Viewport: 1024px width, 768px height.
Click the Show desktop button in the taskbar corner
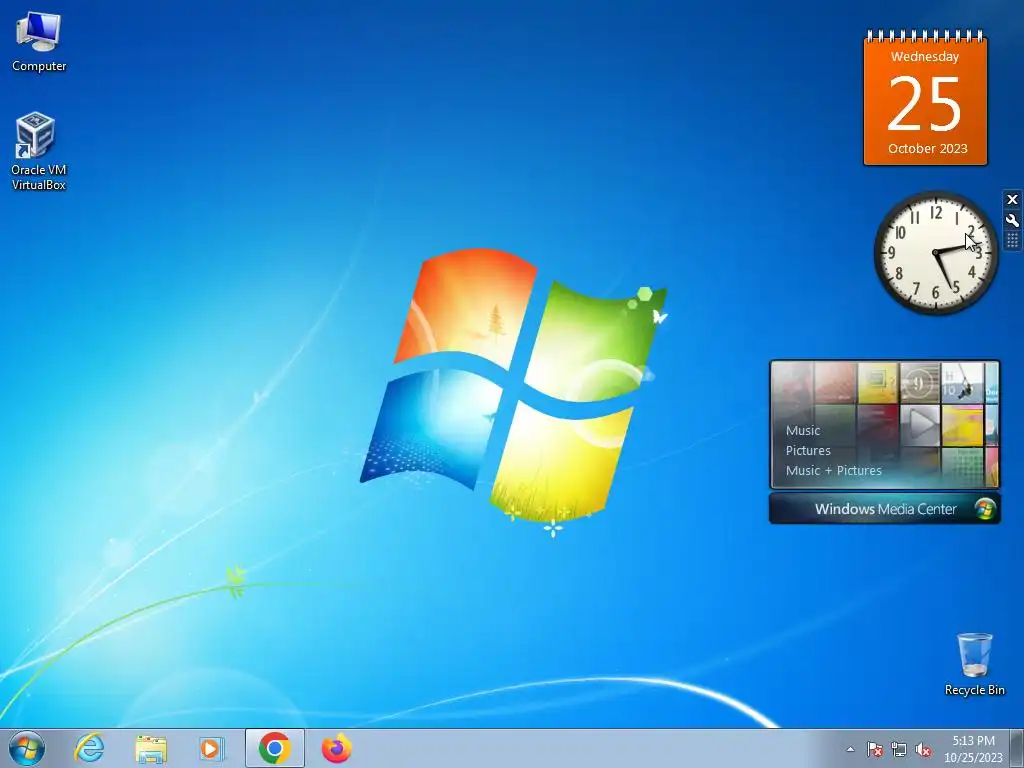click(1016, 748)
